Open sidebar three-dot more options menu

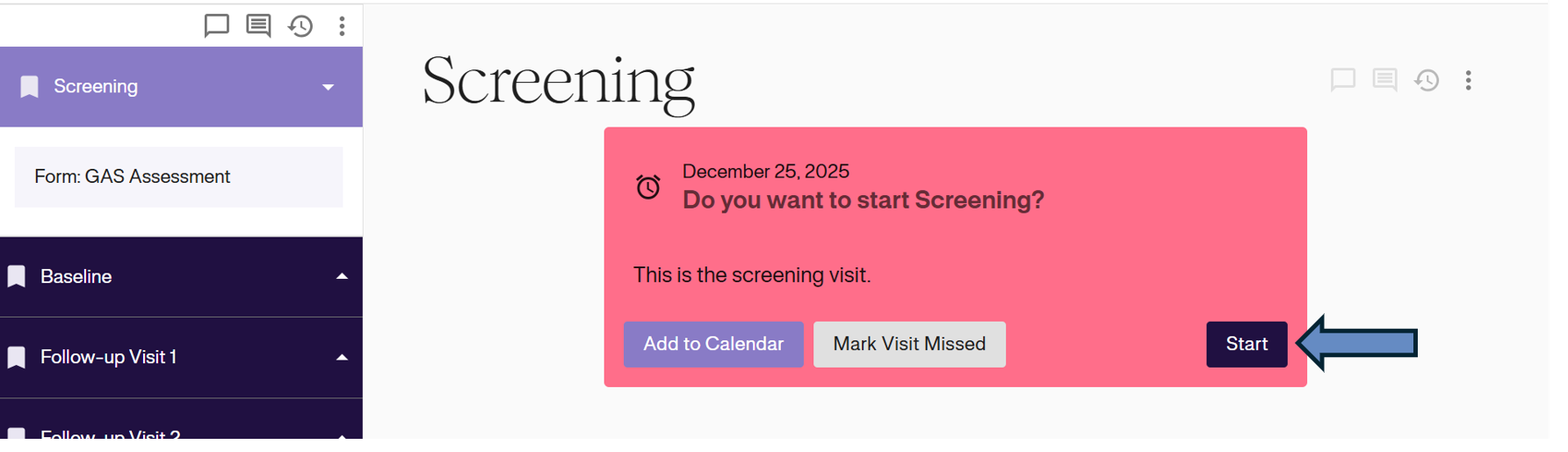pyautogui.click(x=342, y=26)
